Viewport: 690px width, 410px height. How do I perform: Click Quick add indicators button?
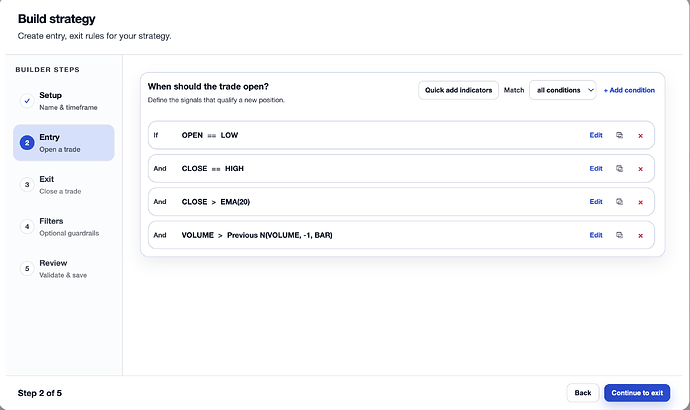tap(458, 90)
